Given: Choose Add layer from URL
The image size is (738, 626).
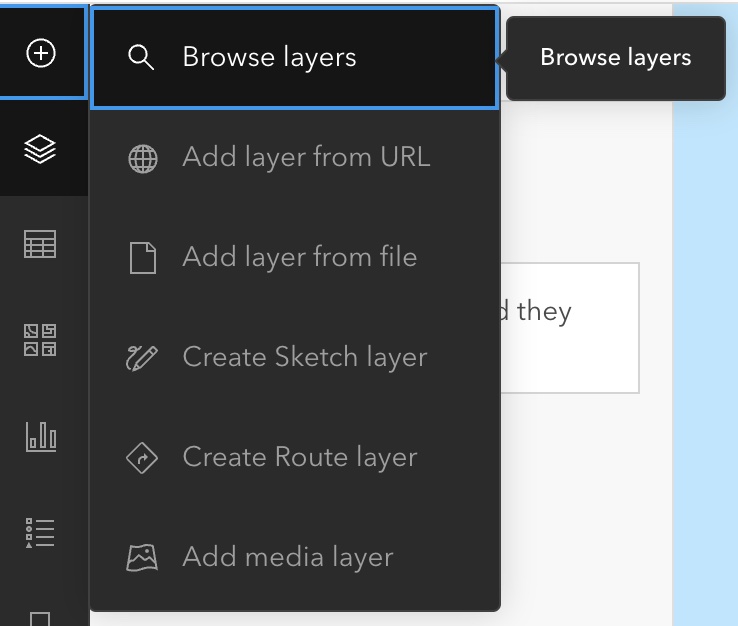Looking at the screenshot, I should tap(305, 157).
